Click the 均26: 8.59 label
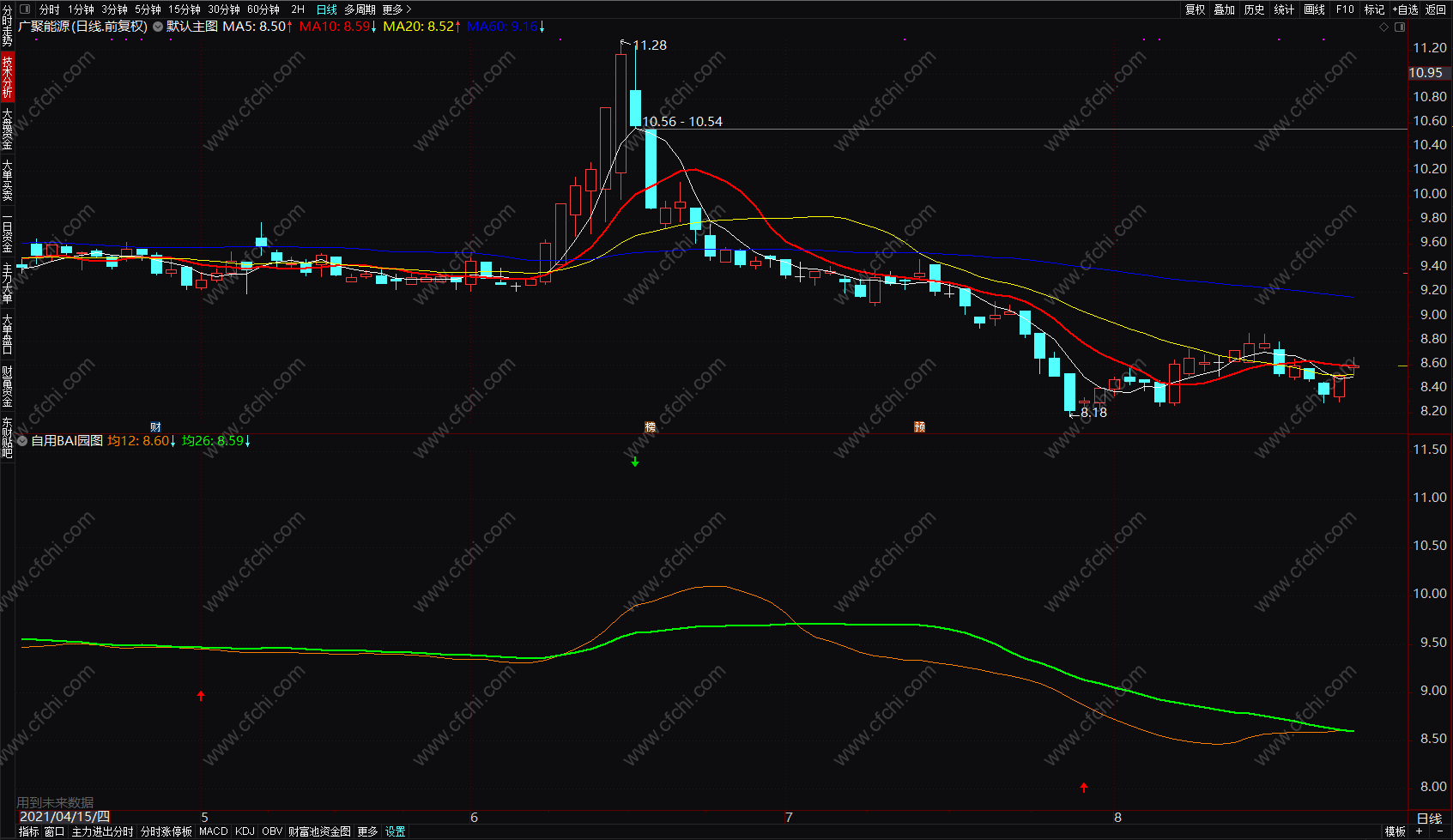The height and width of the screenshot is (840, 1453). pos(216,441)
